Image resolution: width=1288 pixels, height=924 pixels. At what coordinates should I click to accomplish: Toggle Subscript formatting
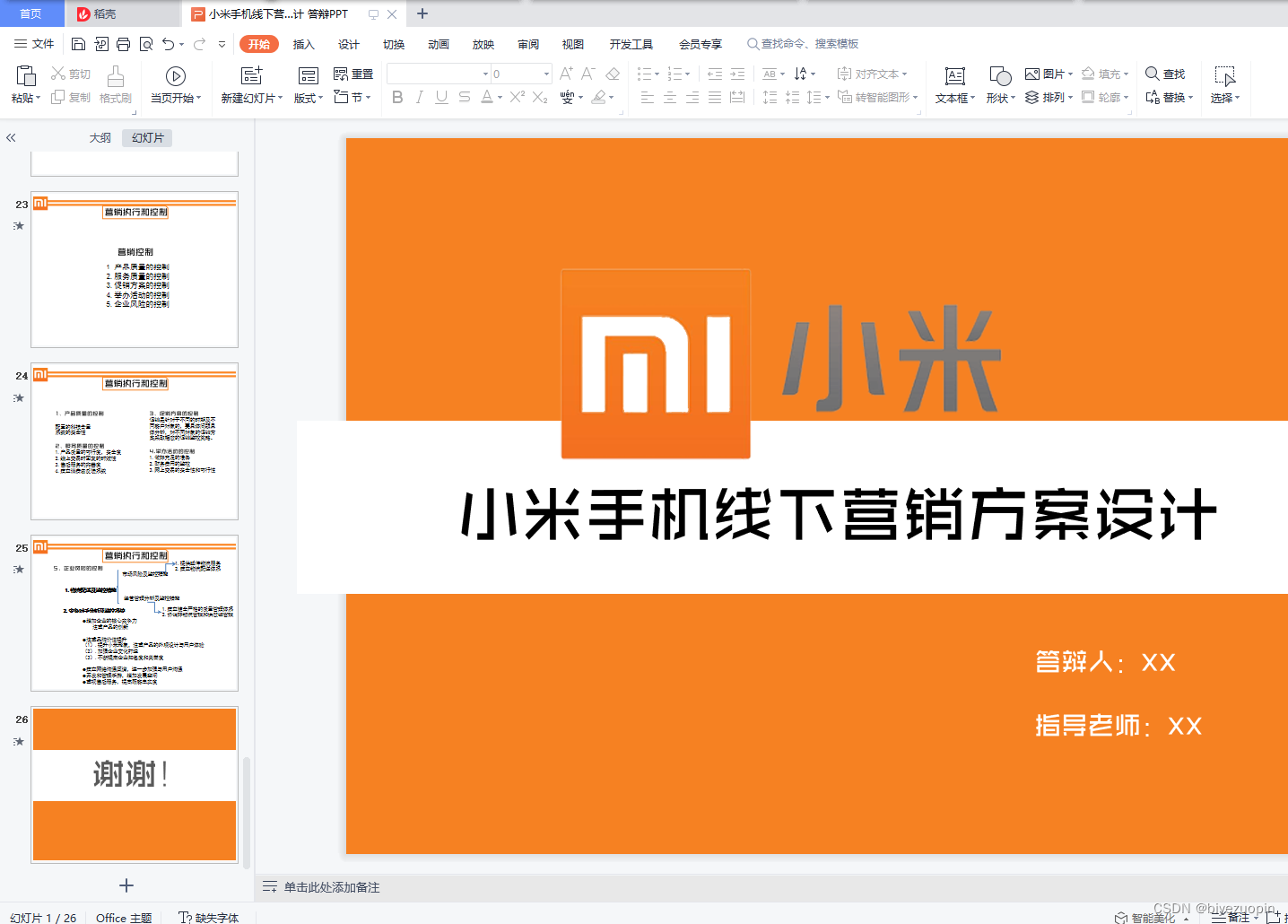pyautogui.click(x=539, y=97)
